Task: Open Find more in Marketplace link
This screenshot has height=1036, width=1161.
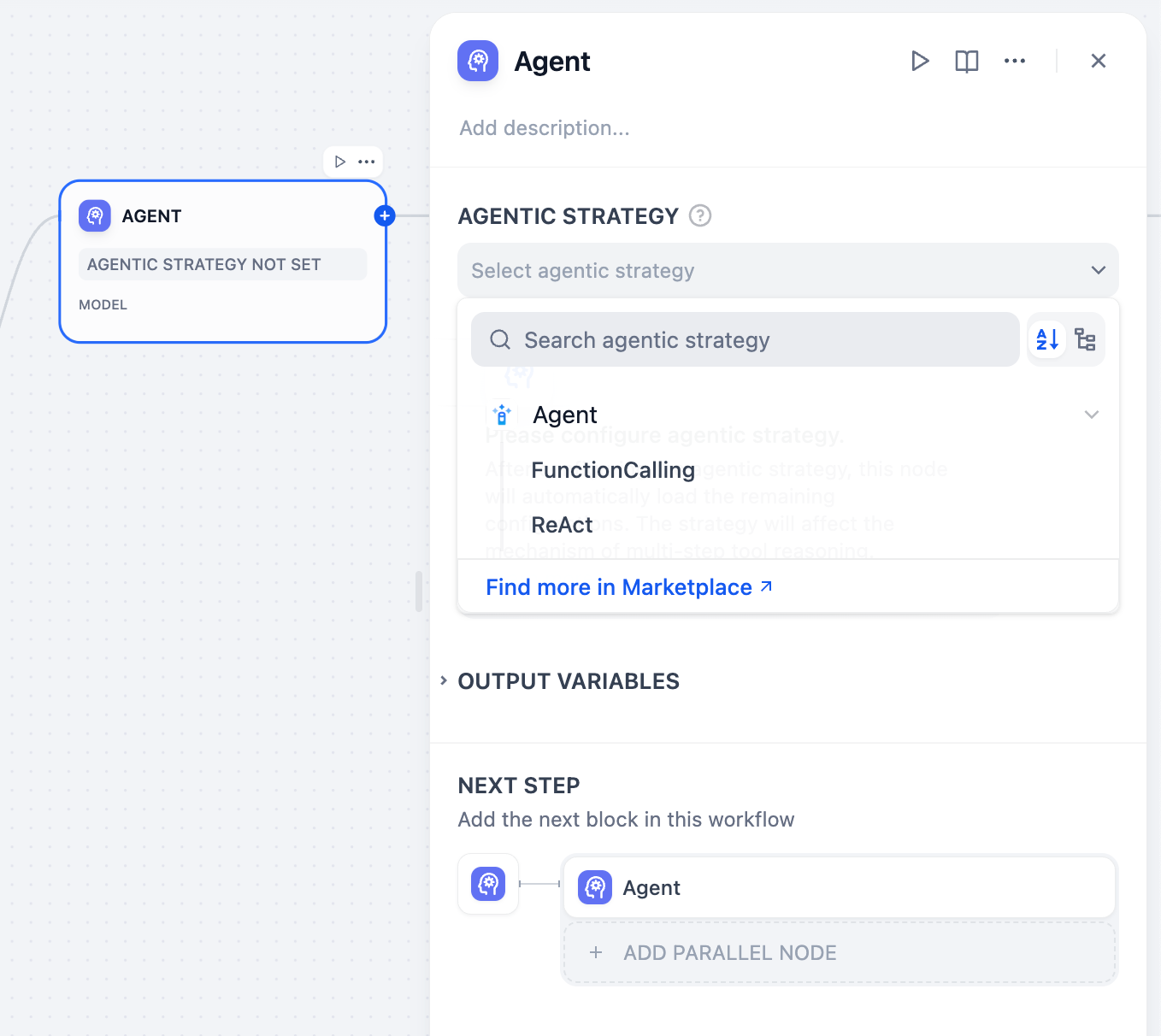Action: coord(628,587)
